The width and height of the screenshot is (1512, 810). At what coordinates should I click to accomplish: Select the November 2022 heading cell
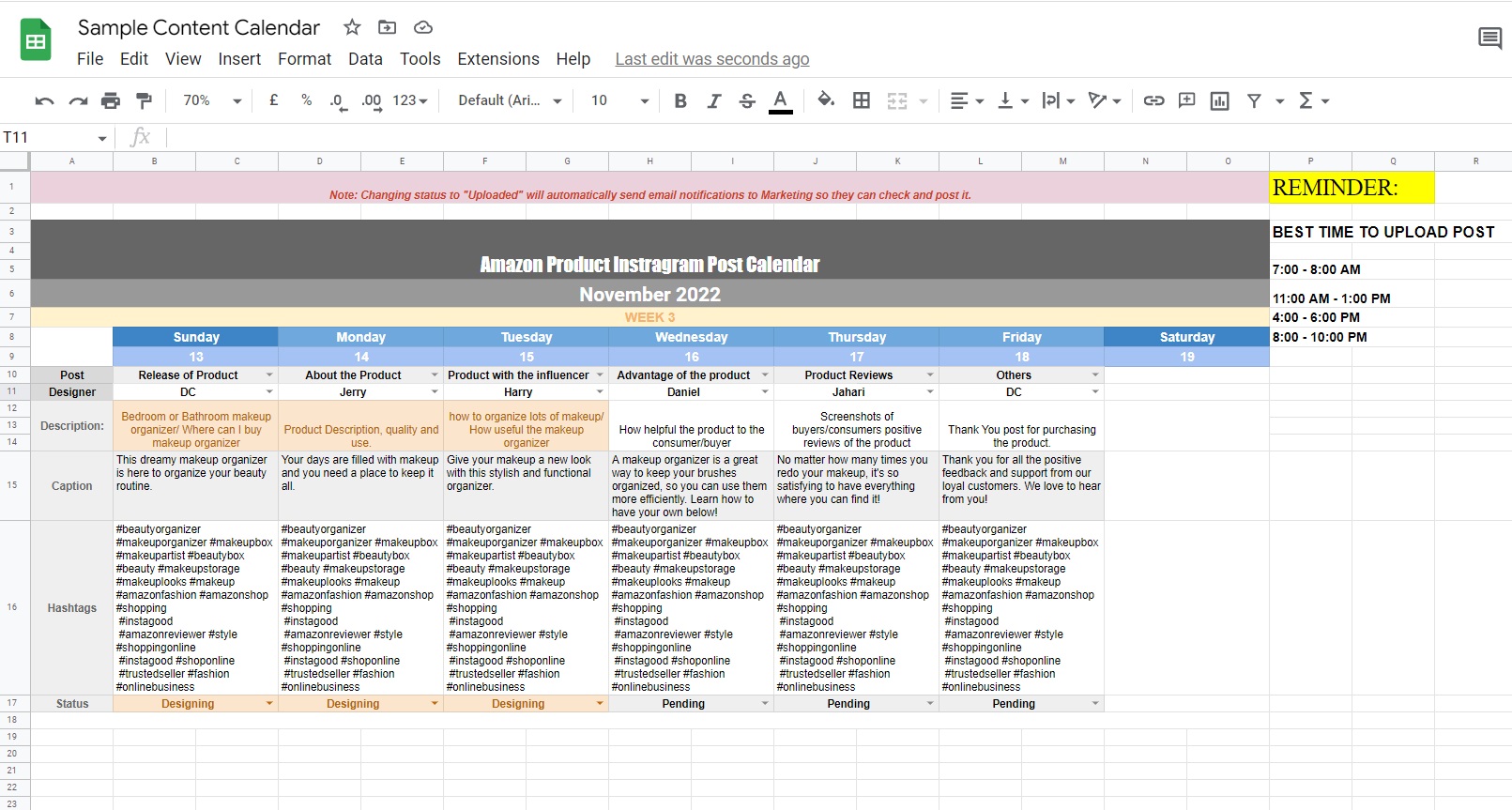tap(649, 295)
